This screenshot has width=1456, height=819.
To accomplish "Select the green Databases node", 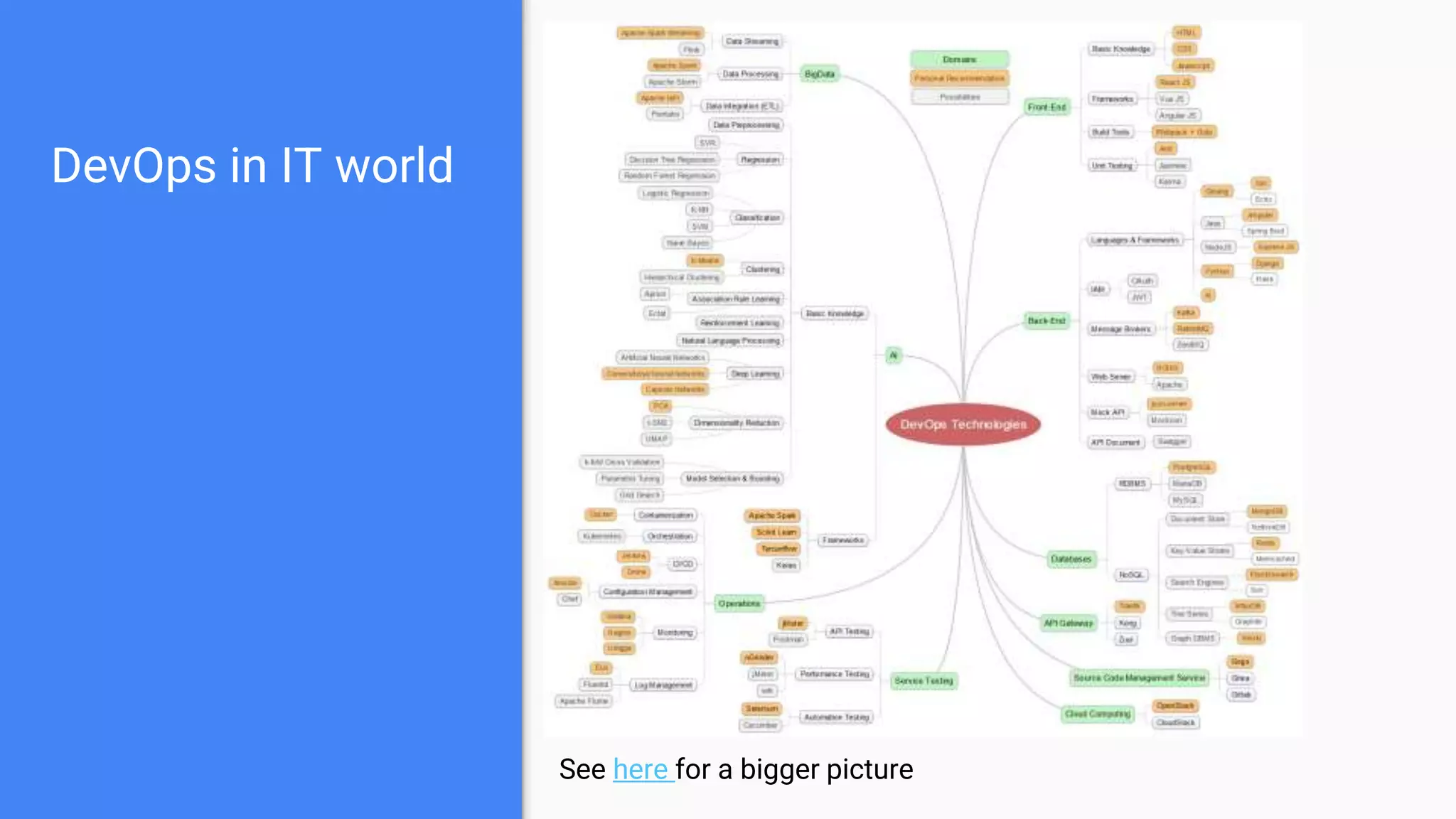I will [1071, 560].
